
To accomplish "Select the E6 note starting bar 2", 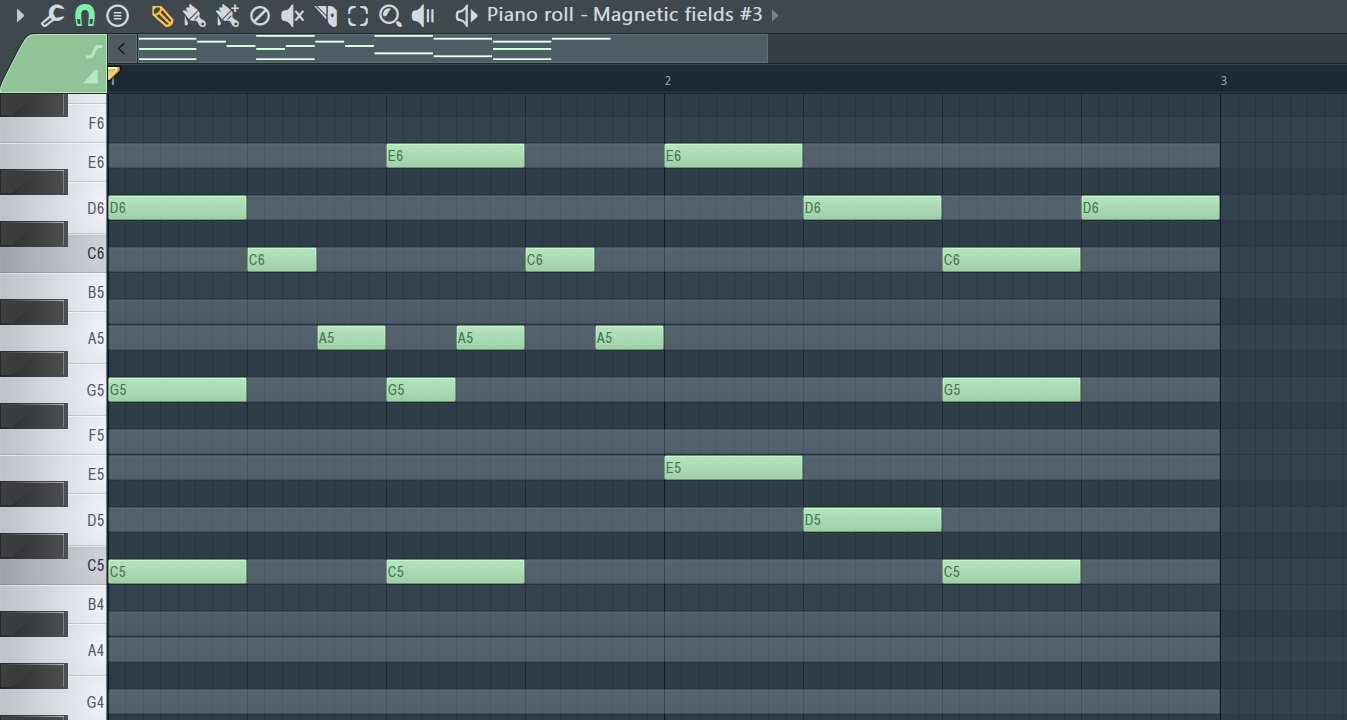I will point(733,156).
